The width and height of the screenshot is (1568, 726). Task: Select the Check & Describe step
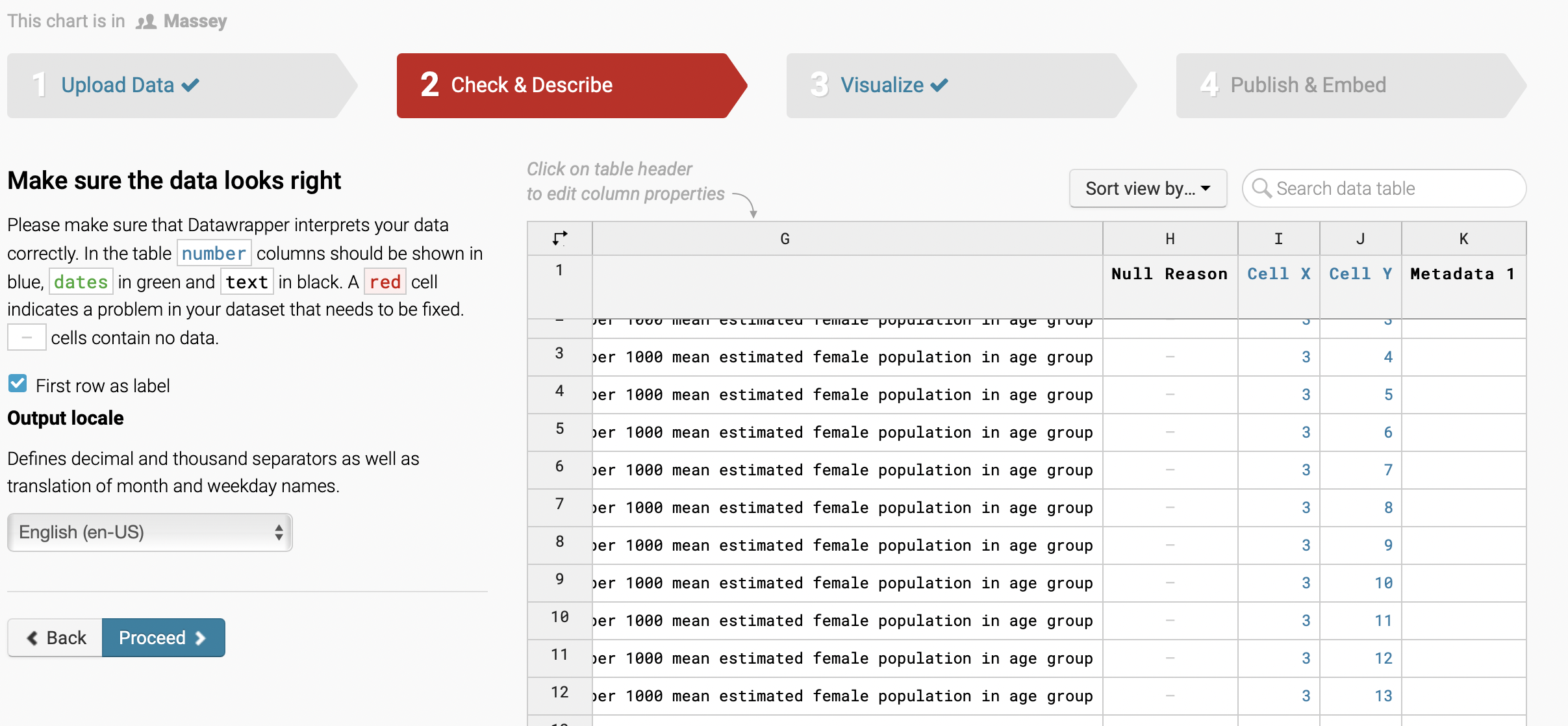[x=572, y=85]
